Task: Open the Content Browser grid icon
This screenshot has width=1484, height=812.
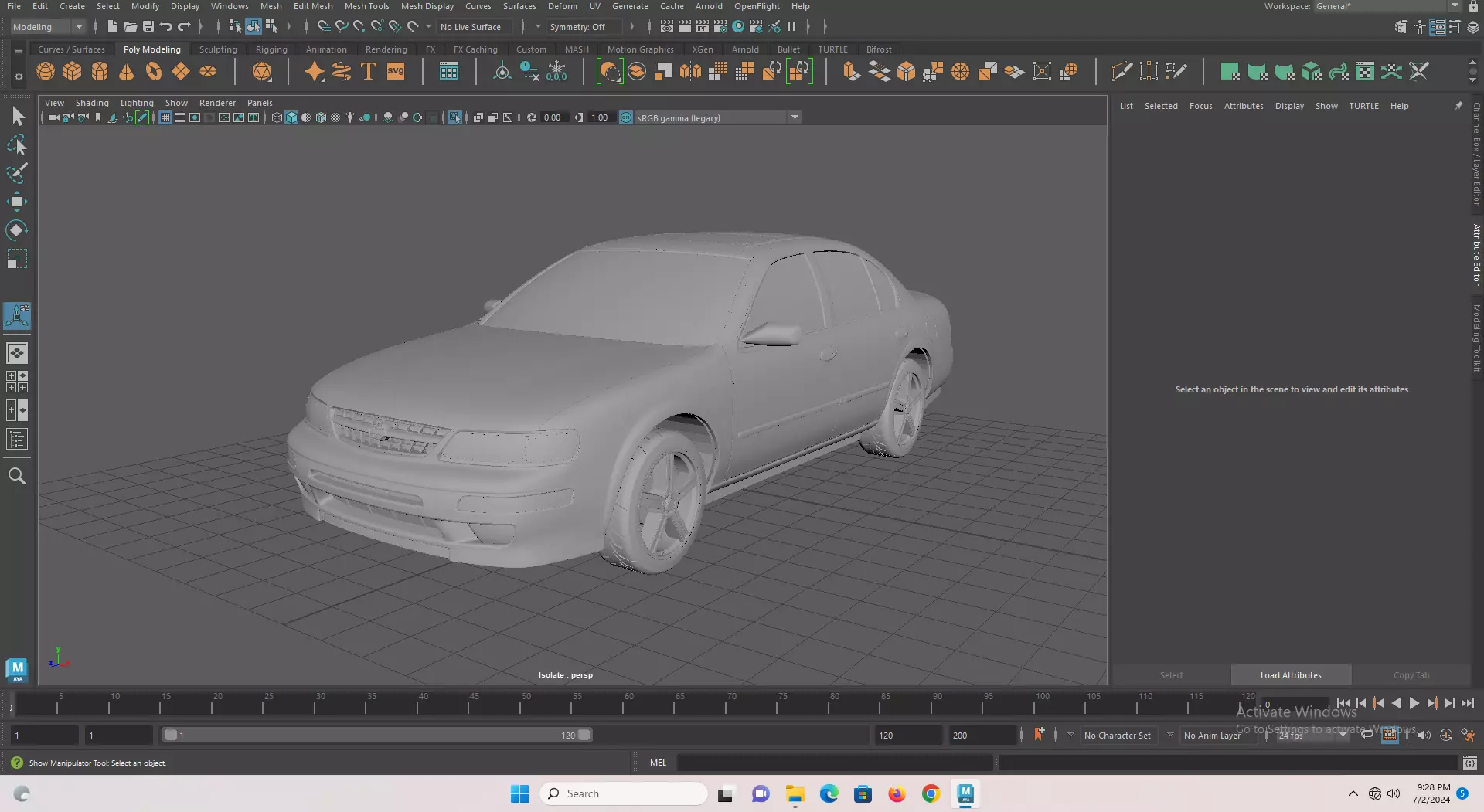Action: pos(449,72)
